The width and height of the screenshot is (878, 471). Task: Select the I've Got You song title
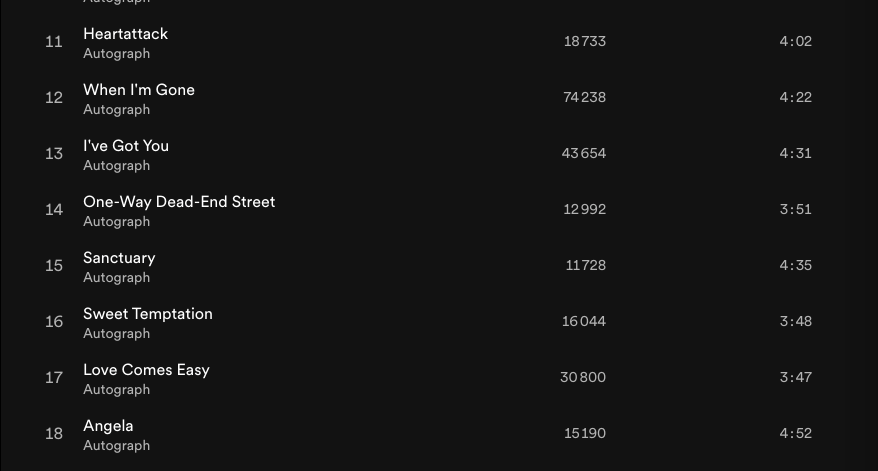point(126,146)
